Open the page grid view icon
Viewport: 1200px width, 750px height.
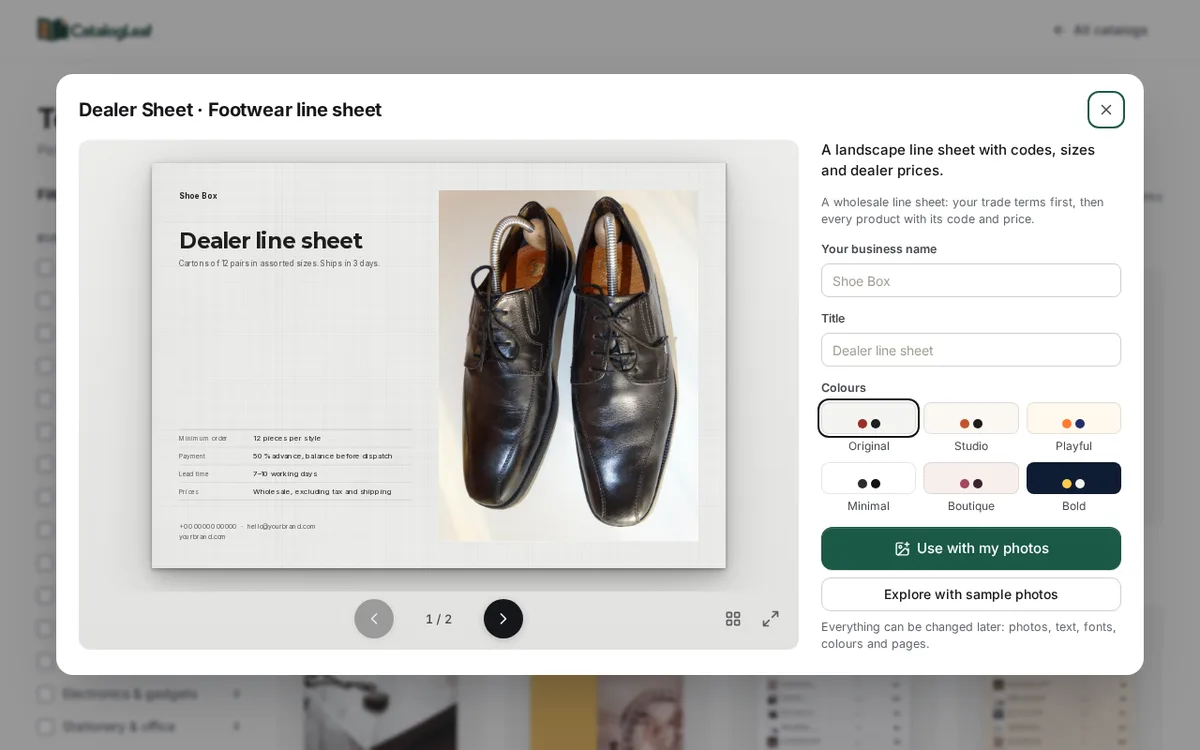[x=733, y=619]
